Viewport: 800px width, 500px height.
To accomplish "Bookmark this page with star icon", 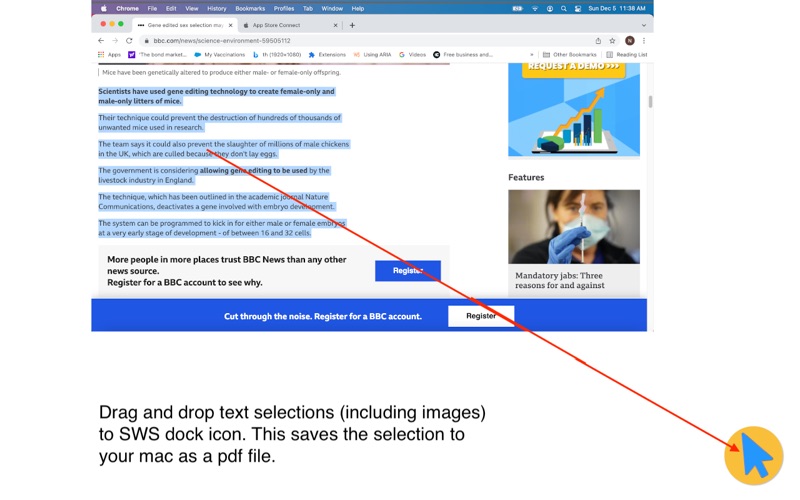I will (612, 40).
